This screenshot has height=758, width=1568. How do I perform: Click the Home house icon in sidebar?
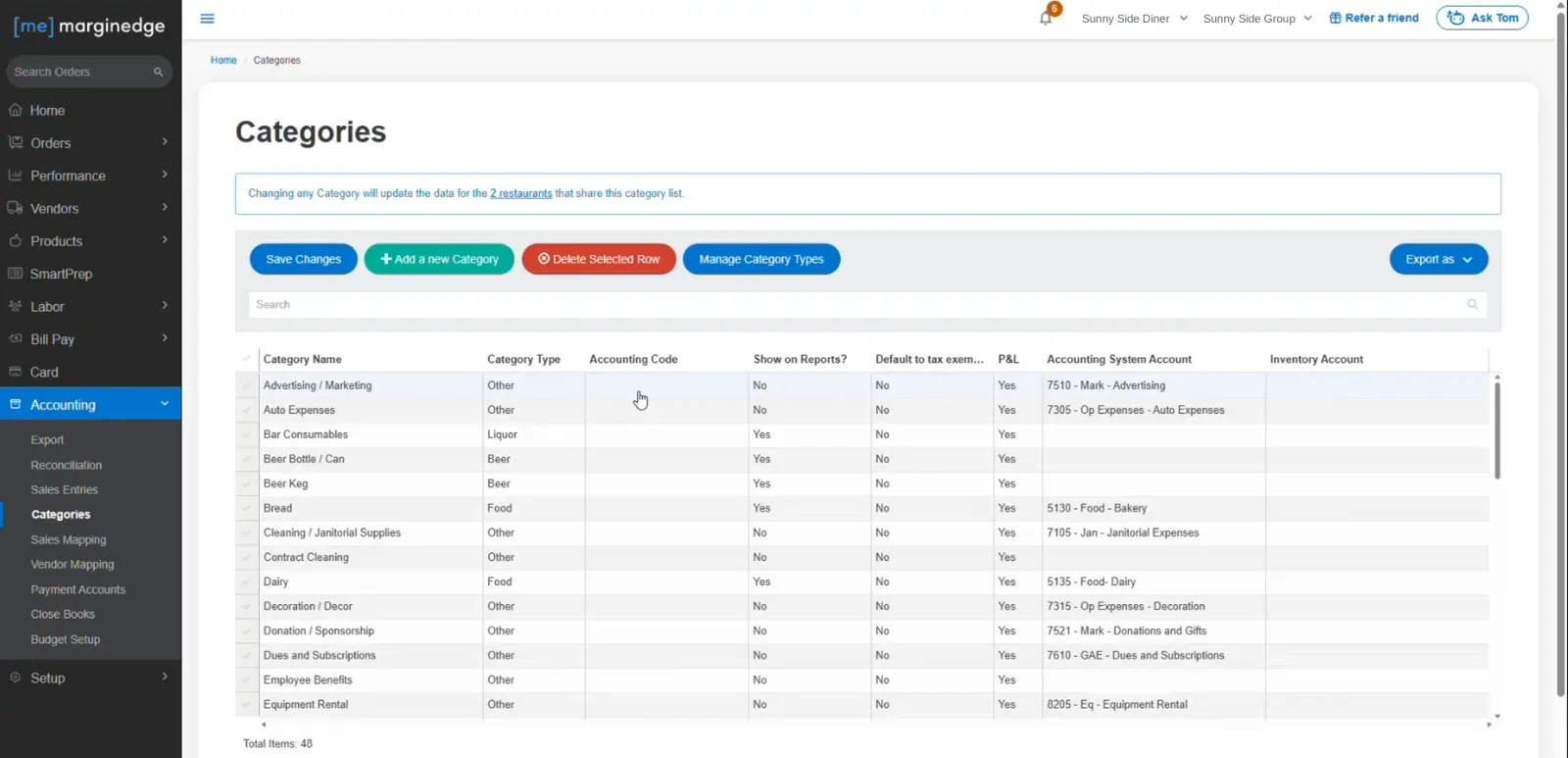pyautogui.click(x=15, y=110)
